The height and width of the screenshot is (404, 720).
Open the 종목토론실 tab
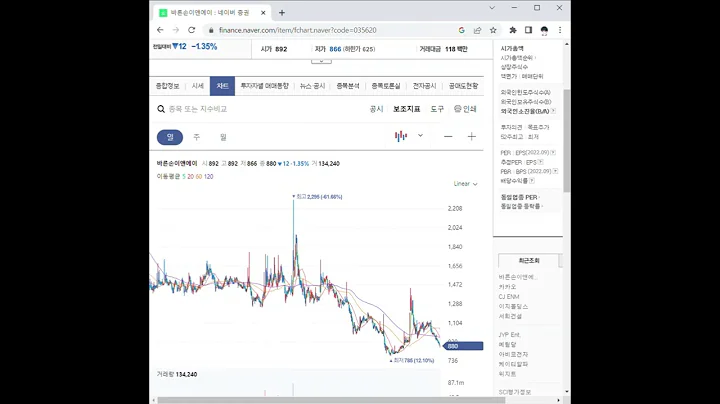pos(386,86)
